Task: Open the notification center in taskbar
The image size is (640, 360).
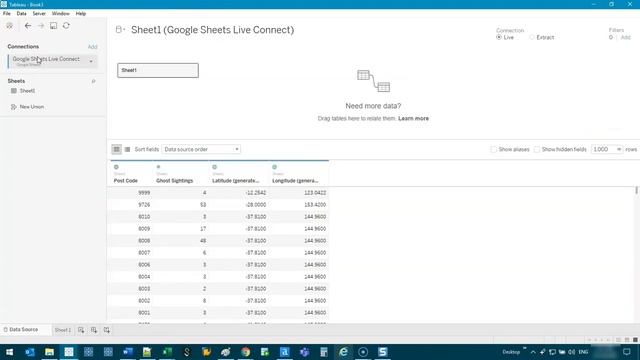Action: (x=627, y=352)
